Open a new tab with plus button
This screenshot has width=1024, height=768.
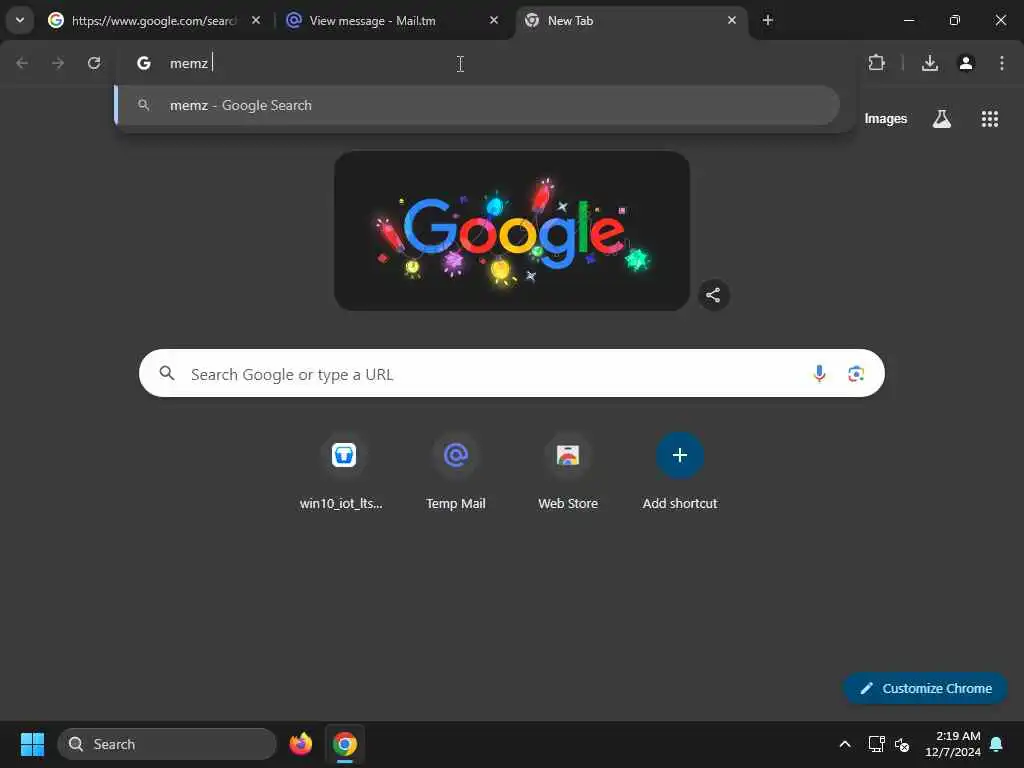tap(768, 20)
